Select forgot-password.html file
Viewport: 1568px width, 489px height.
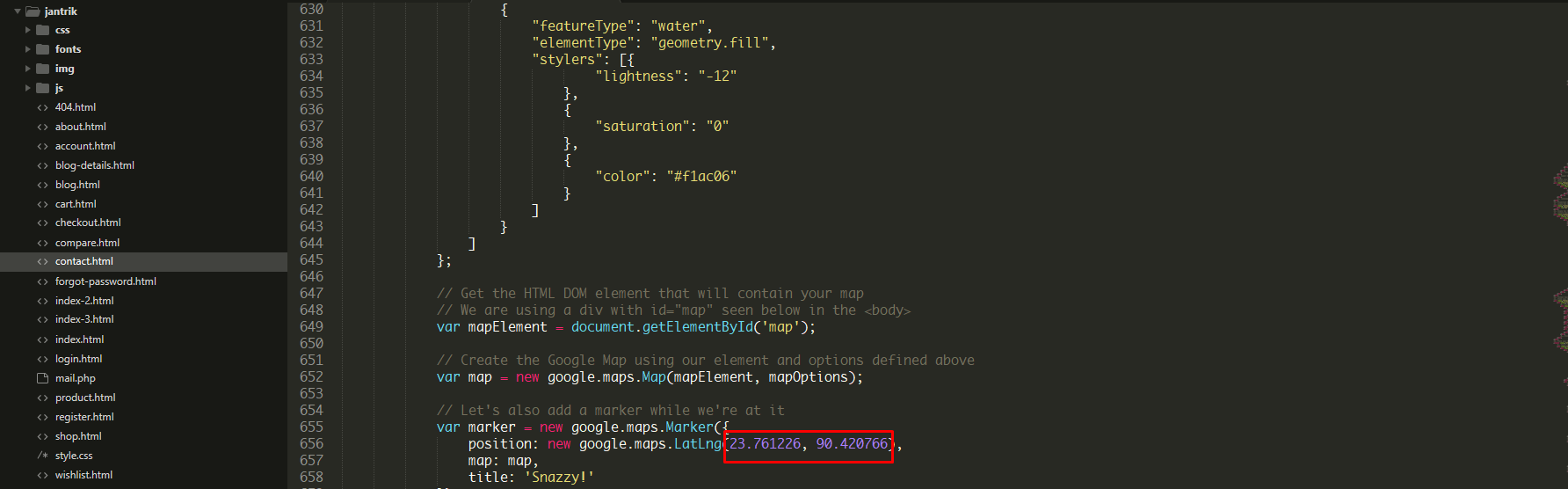[x=105, y=281]
